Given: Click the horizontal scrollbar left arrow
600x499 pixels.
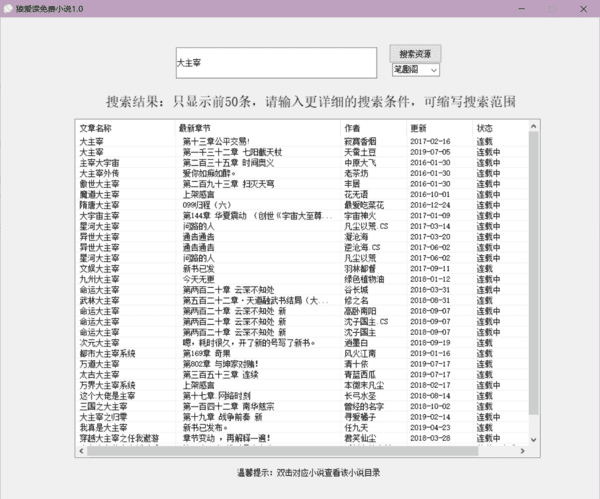Looking at the screenshot, I should click(81, 451).
